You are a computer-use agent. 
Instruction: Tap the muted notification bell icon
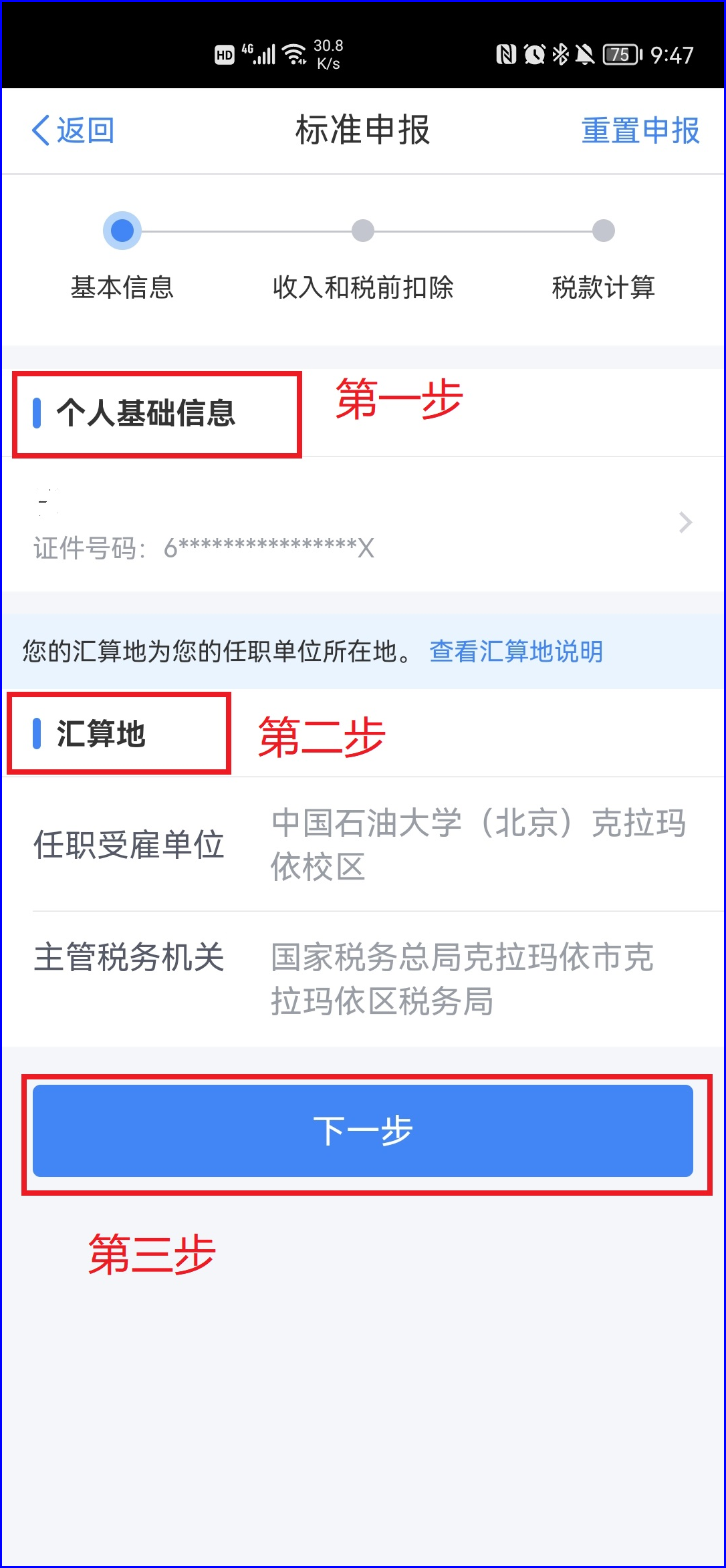point(584,54)
